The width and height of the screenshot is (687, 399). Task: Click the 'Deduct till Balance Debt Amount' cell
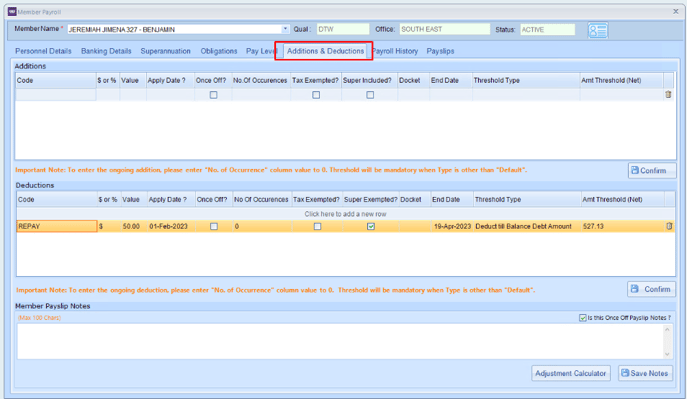click(527, 226)
